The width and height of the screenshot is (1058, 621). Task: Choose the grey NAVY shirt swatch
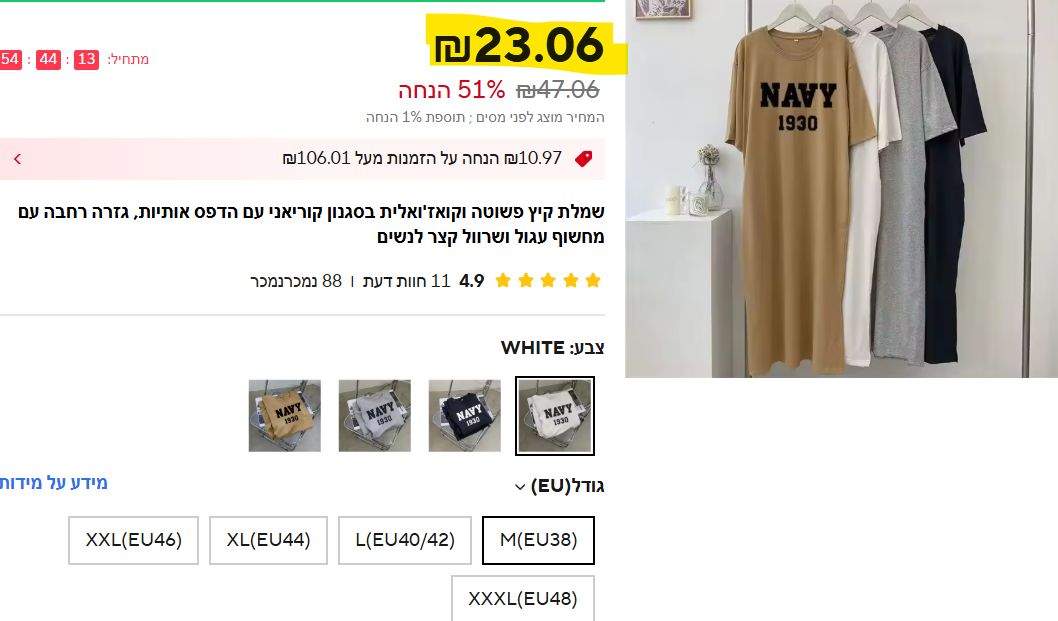click(x=374, y=416)
